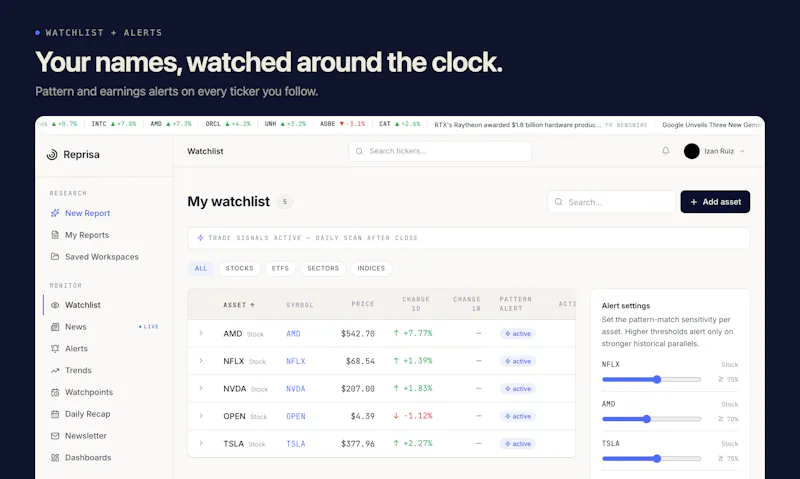Click the red down arrow in OPEN row
This screenshot has width=800, height=479.
coord(396,416)
